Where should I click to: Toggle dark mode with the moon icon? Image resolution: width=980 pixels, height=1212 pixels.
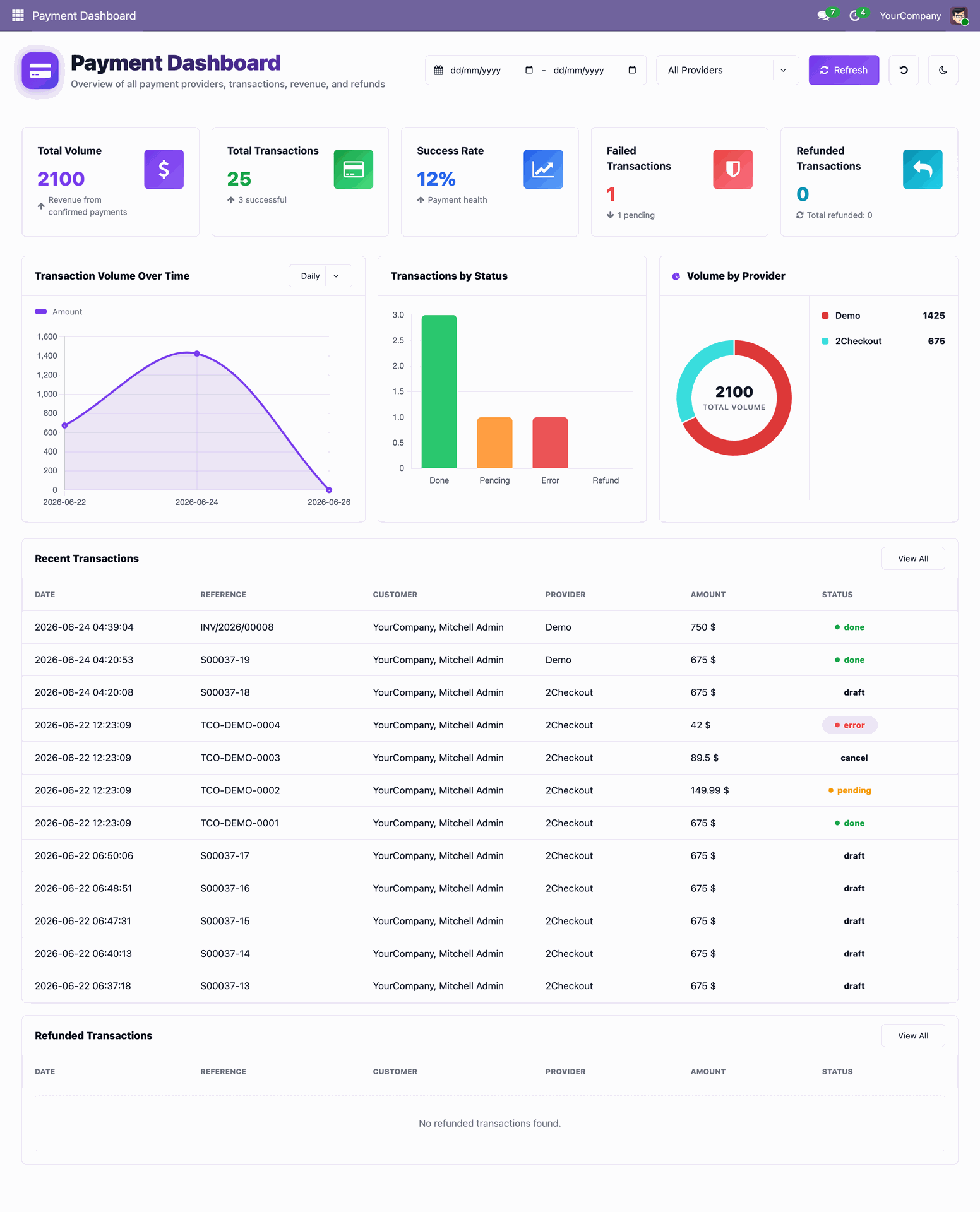pyautogui.click(x=943, y=70)
